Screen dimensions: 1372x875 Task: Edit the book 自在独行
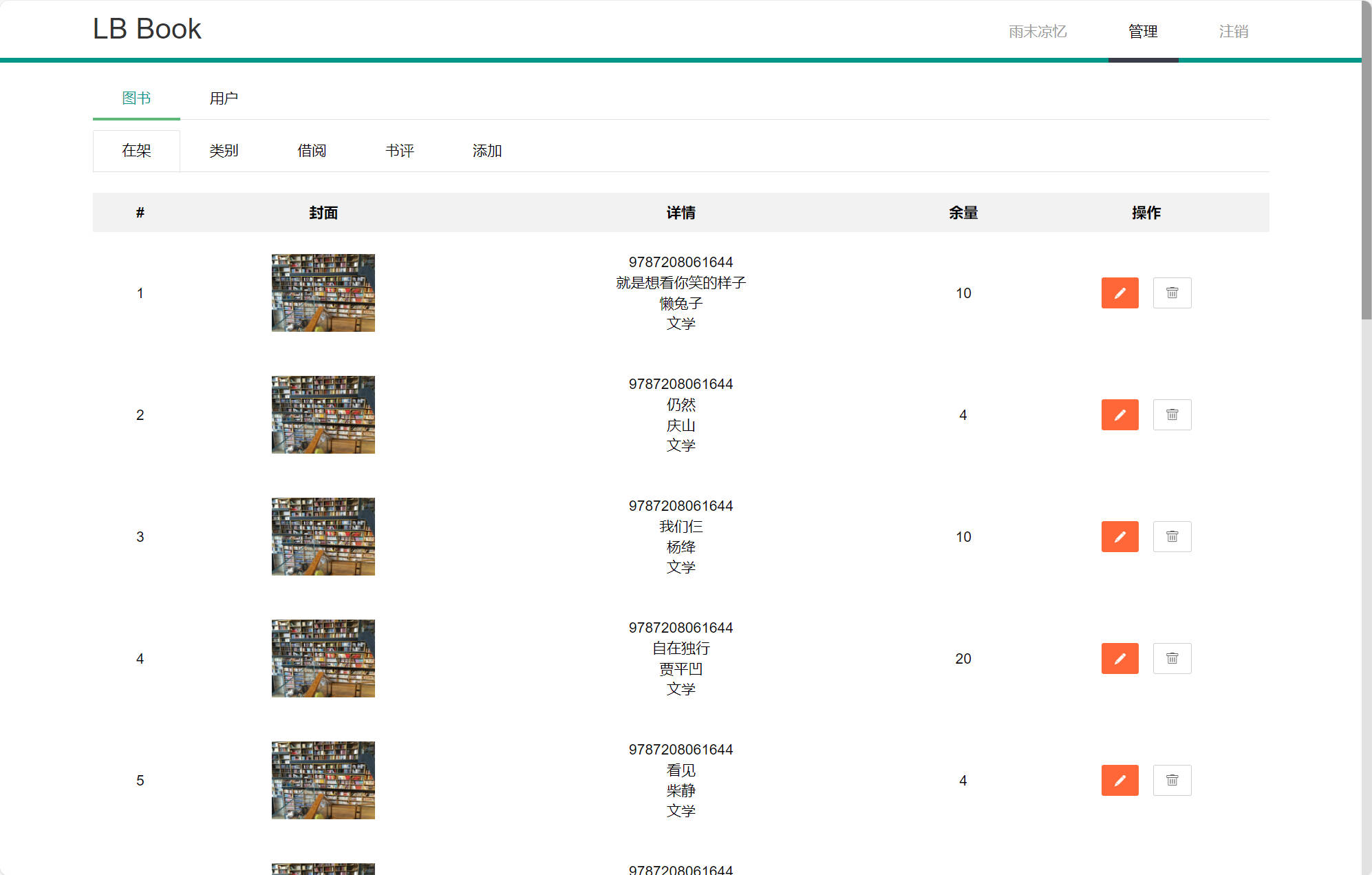point(1119,658)
